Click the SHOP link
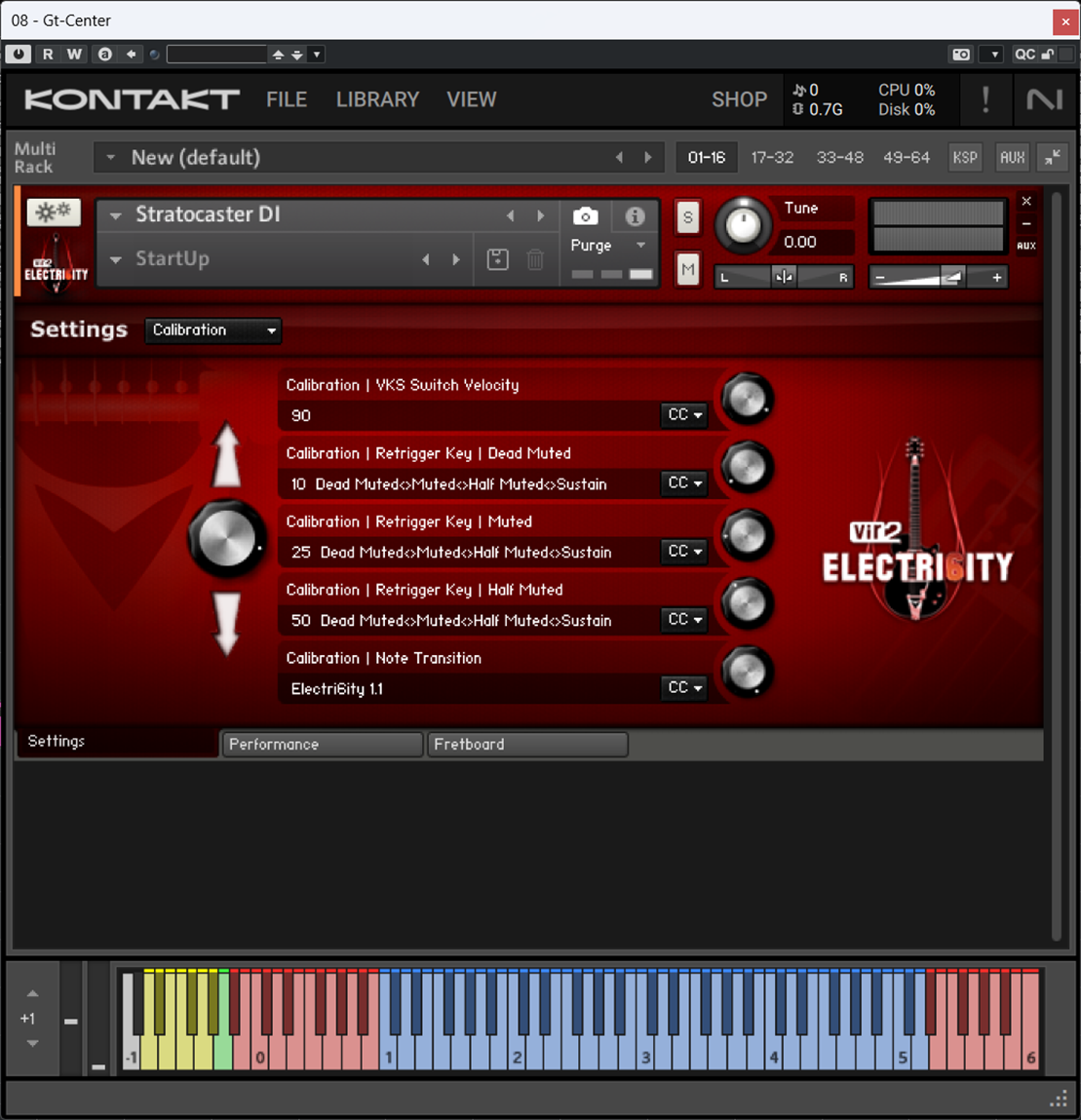 pyautogui.click(x=739, y=99)
